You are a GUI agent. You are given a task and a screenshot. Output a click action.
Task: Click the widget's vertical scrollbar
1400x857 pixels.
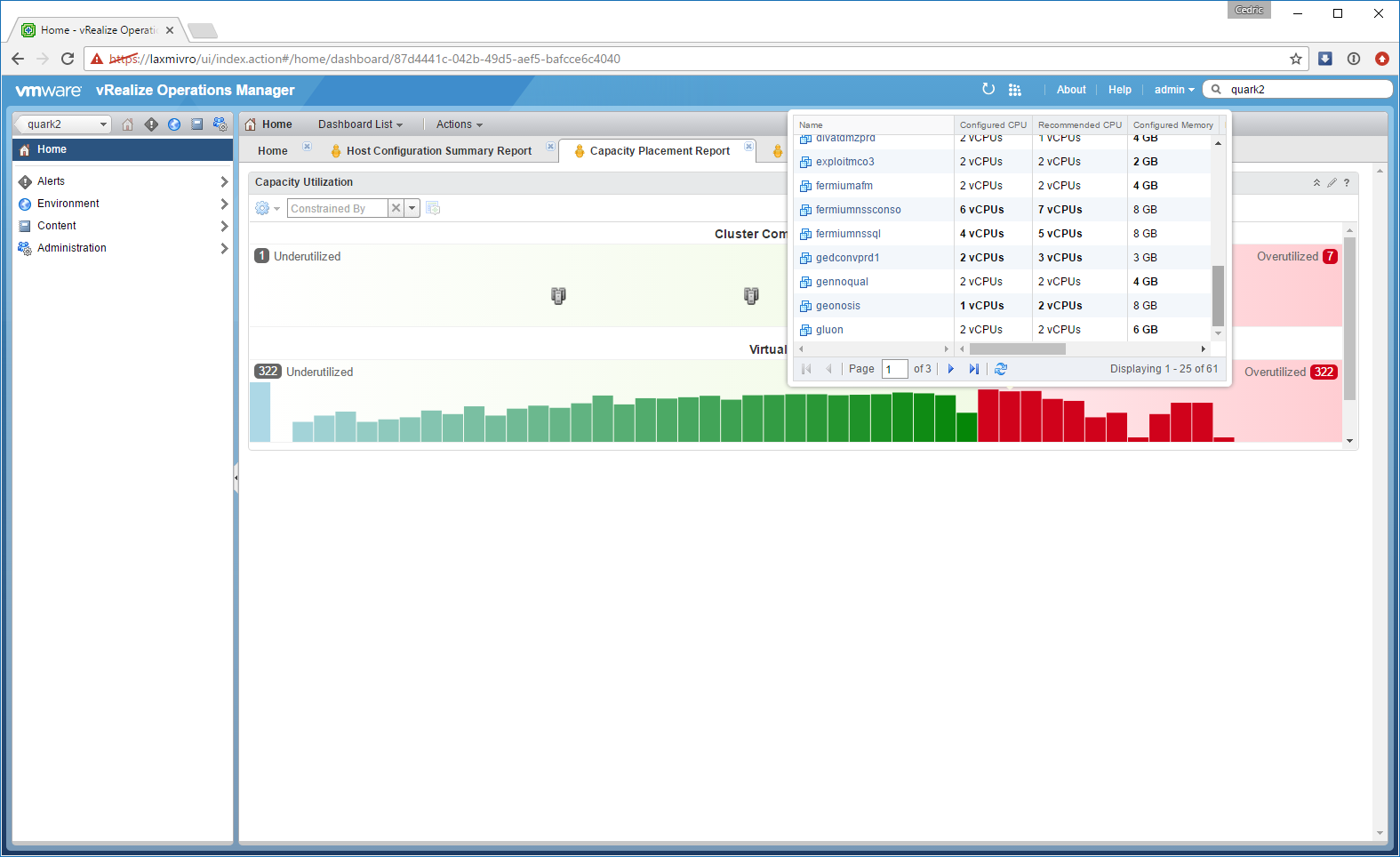1349,318
